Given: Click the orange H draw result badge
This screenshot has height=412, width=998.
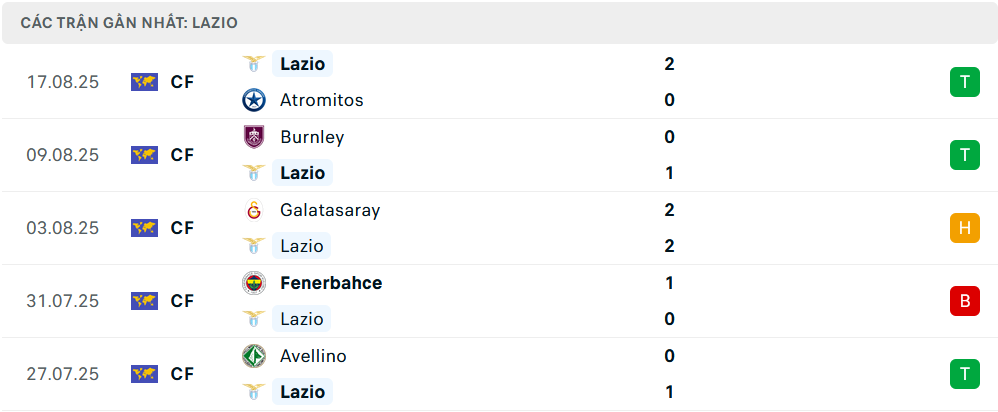Looking at the screenshot, I should (x=964, y=228).
